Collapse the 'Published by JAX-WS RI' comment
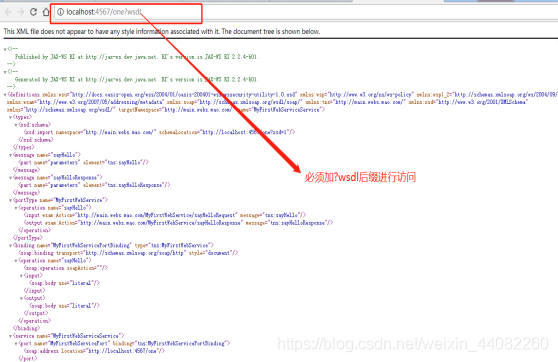Image resolution: width=558 pixels, height=362 pixels. click(x=5, y=49)
